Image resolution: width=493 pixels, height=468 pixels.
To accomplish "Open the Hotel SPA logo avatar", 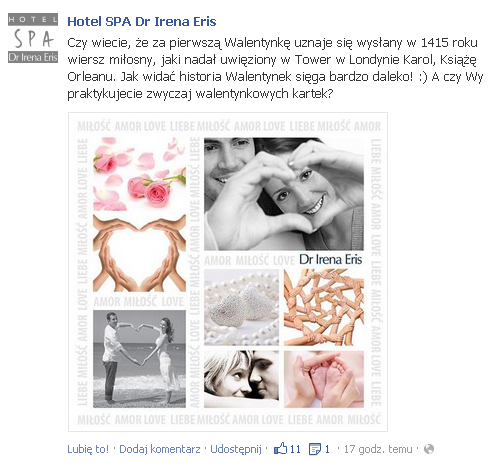I will (x=33, y=38).
